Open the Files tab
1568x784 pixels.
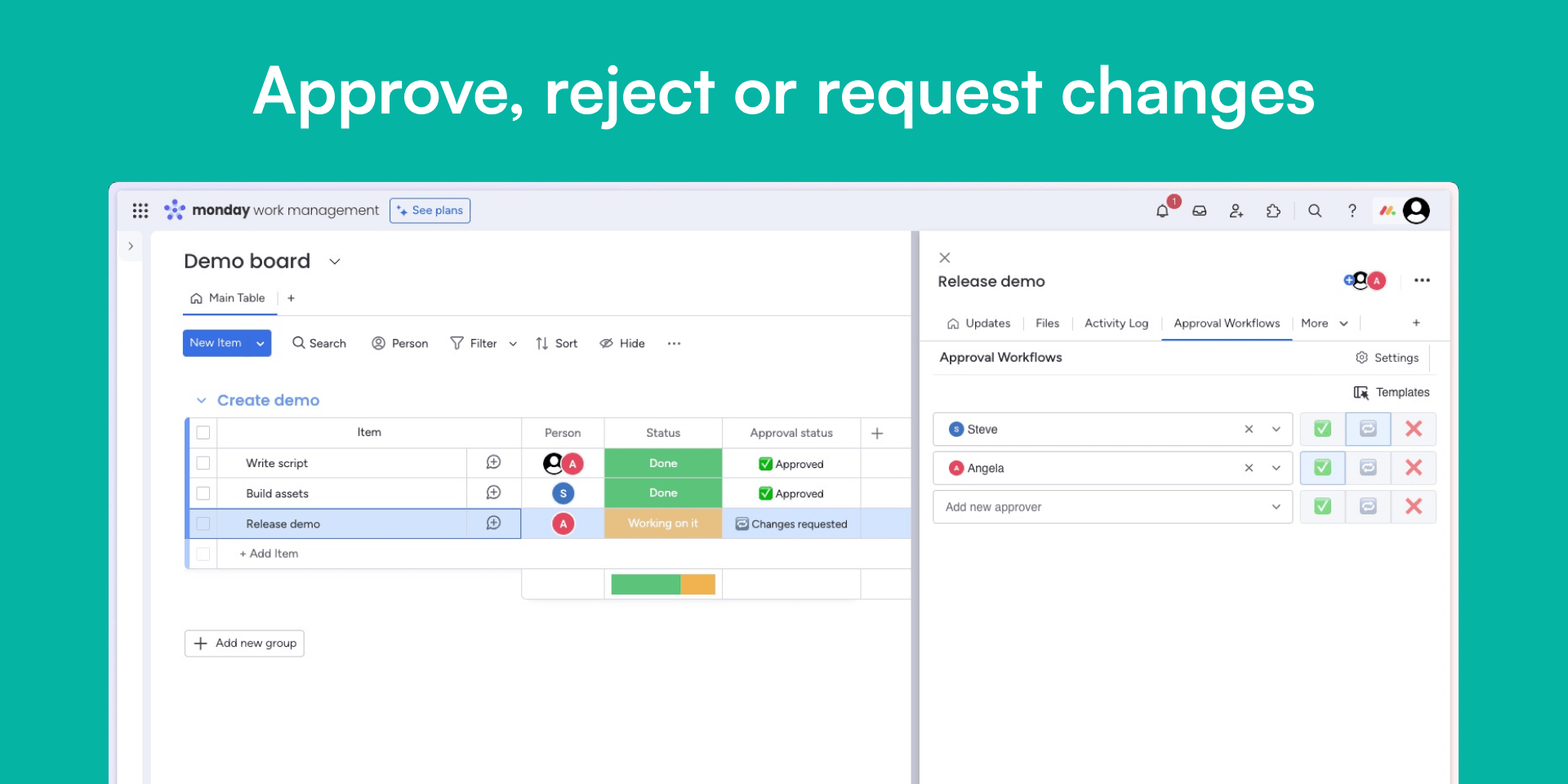1047,323
